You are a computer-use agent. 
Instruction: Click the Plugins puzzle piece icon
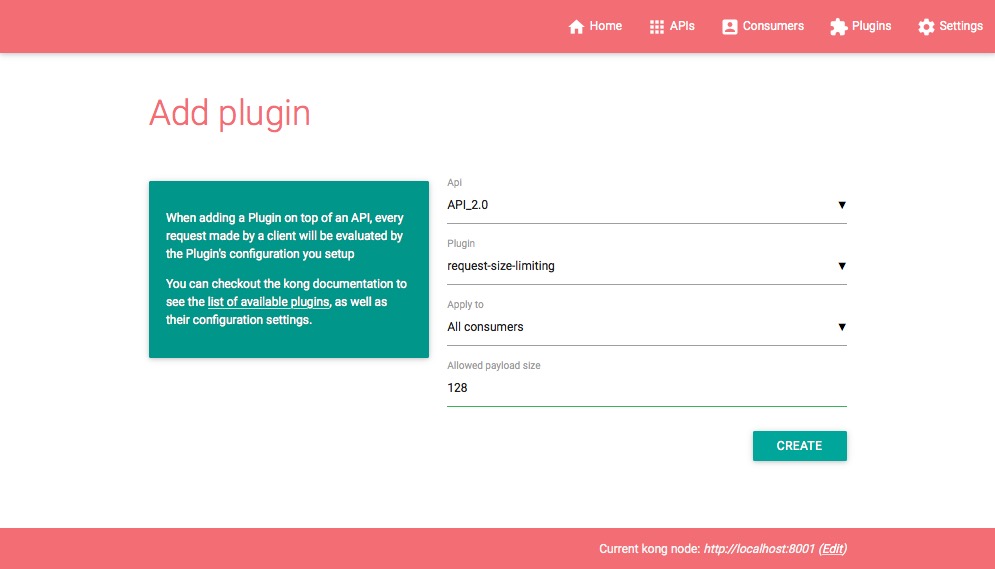pyautogui.click(x=838, y=27)
